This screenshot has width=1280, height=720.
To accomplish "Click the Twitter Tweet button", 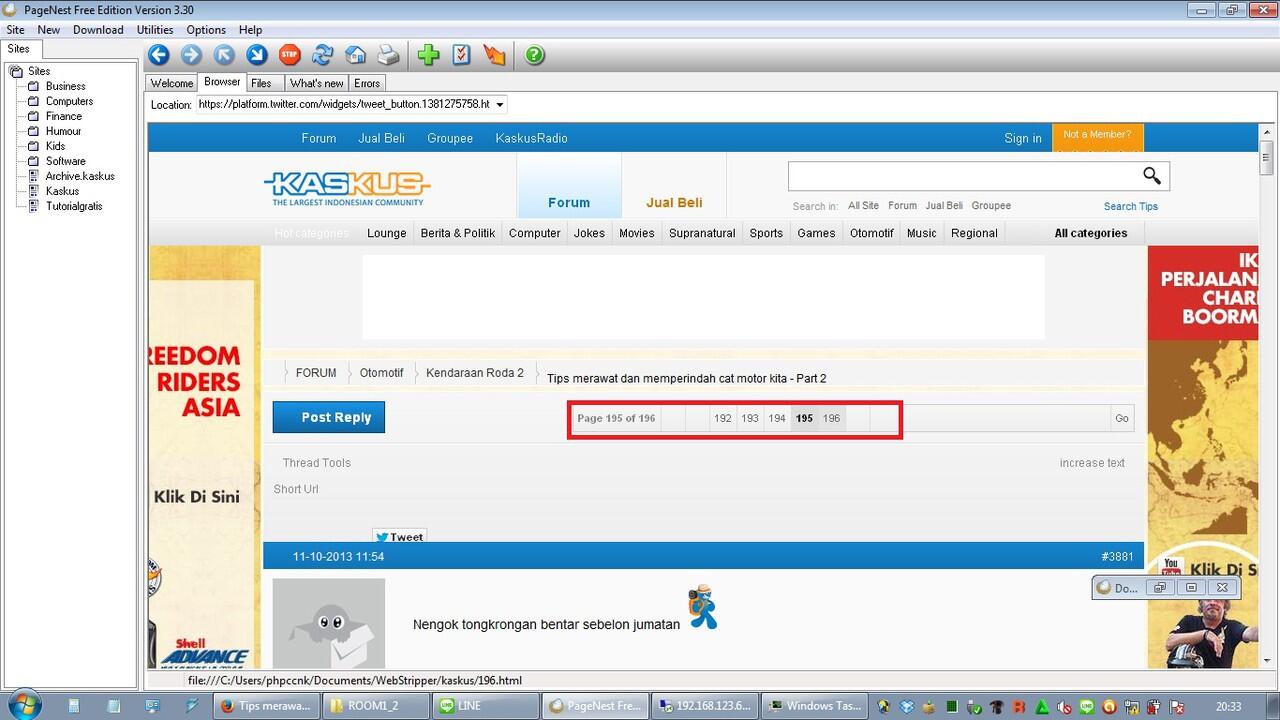I will point(399,537).
